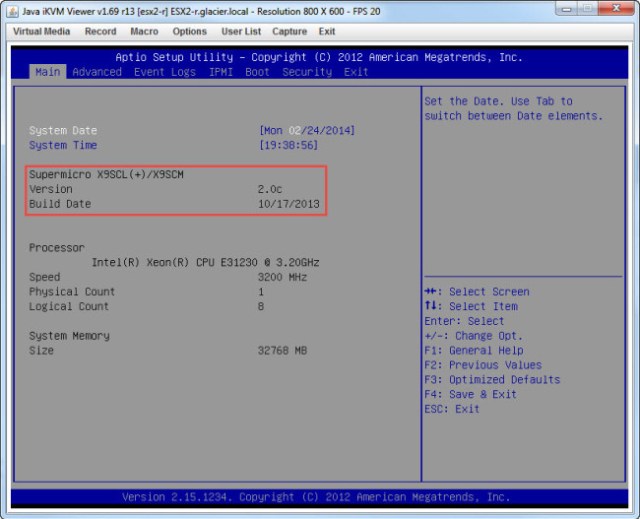Click the F2: Previous Values hint
This screenshot has width=640, height=519.
click(x=483, y=365)
